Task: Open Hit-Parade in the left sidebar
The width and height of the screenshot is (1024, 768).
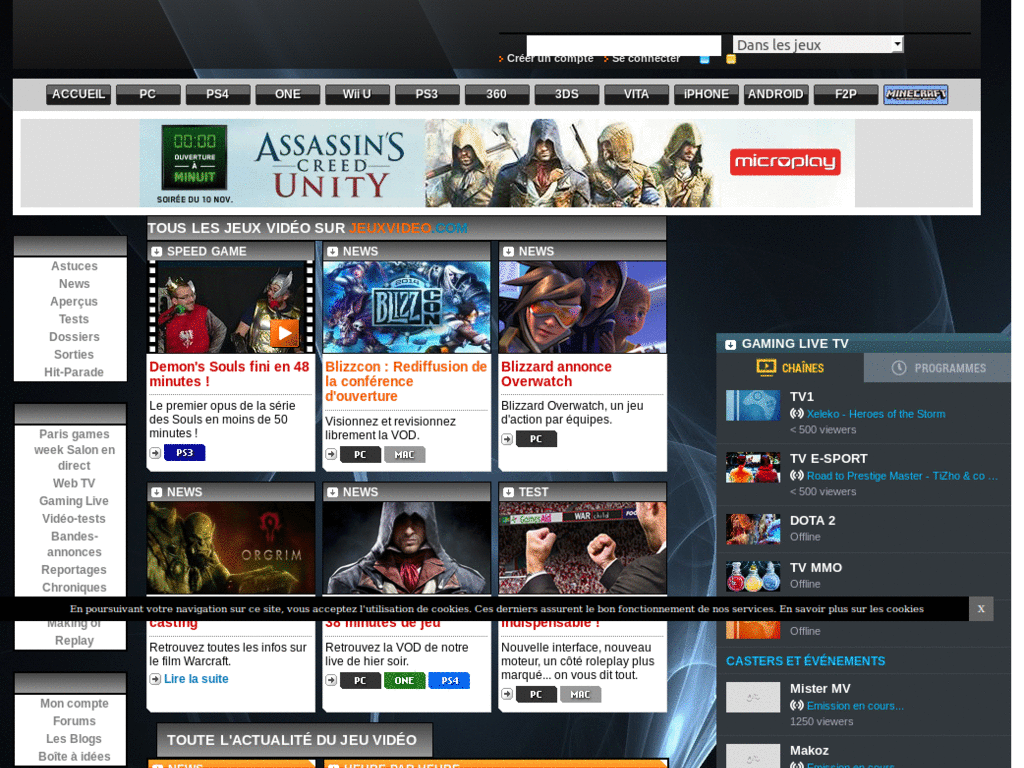Action: pos(74,372)
